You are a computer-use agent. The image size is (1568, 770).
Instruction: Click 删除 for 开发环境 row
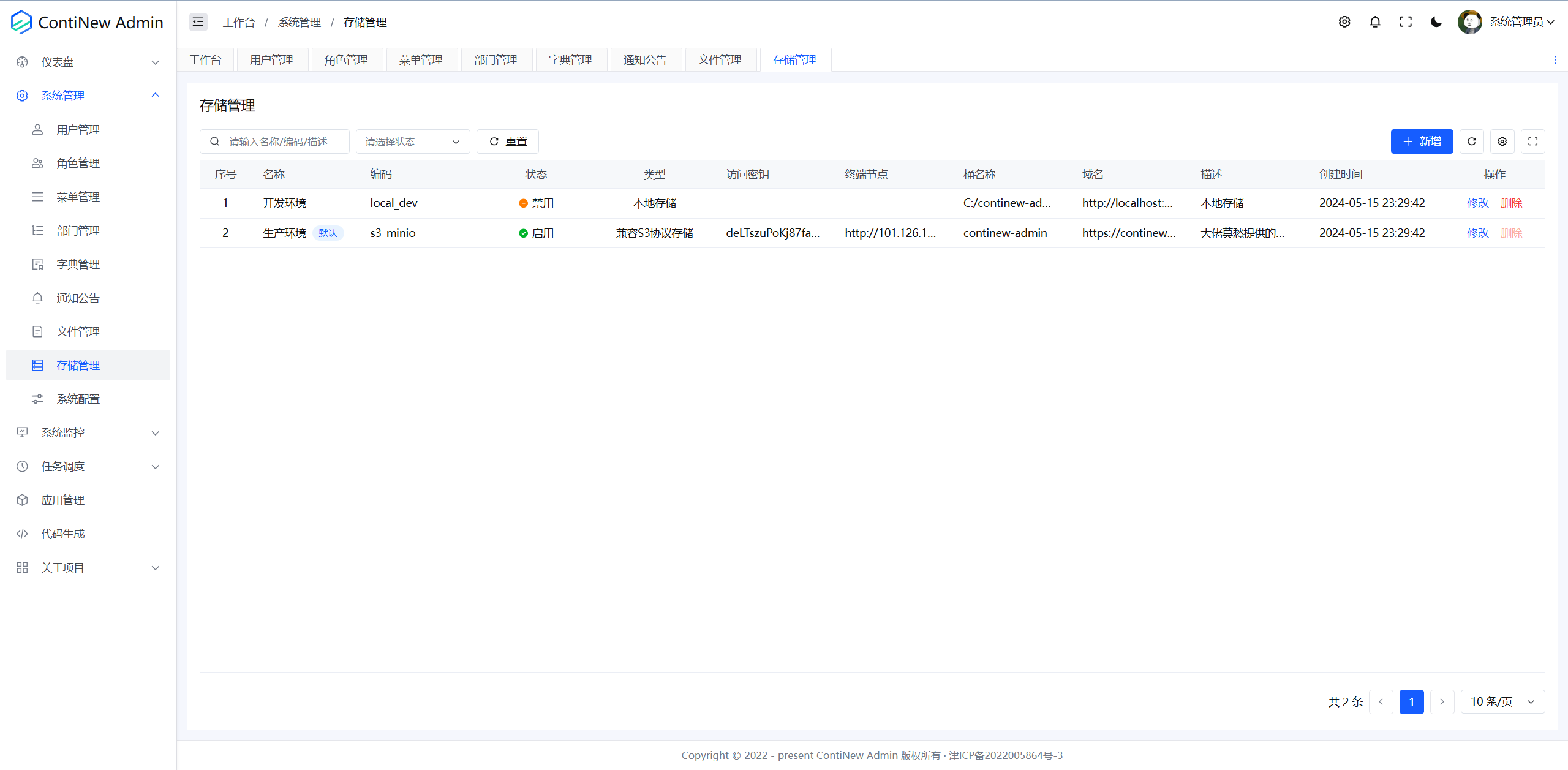tap(1511, 203)
